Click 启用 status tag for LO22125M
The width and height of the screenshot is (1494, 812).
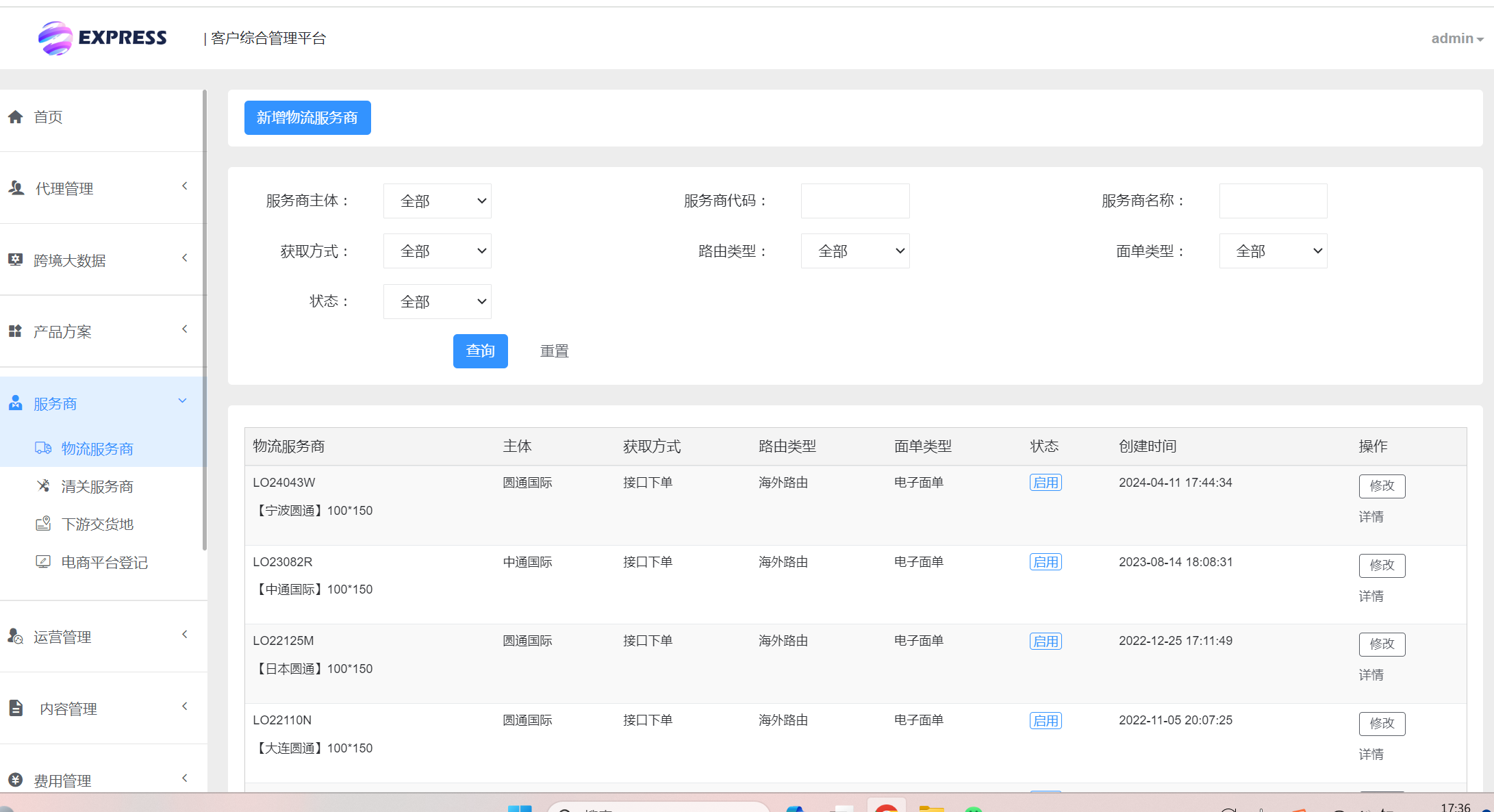tap(1046, 642)
